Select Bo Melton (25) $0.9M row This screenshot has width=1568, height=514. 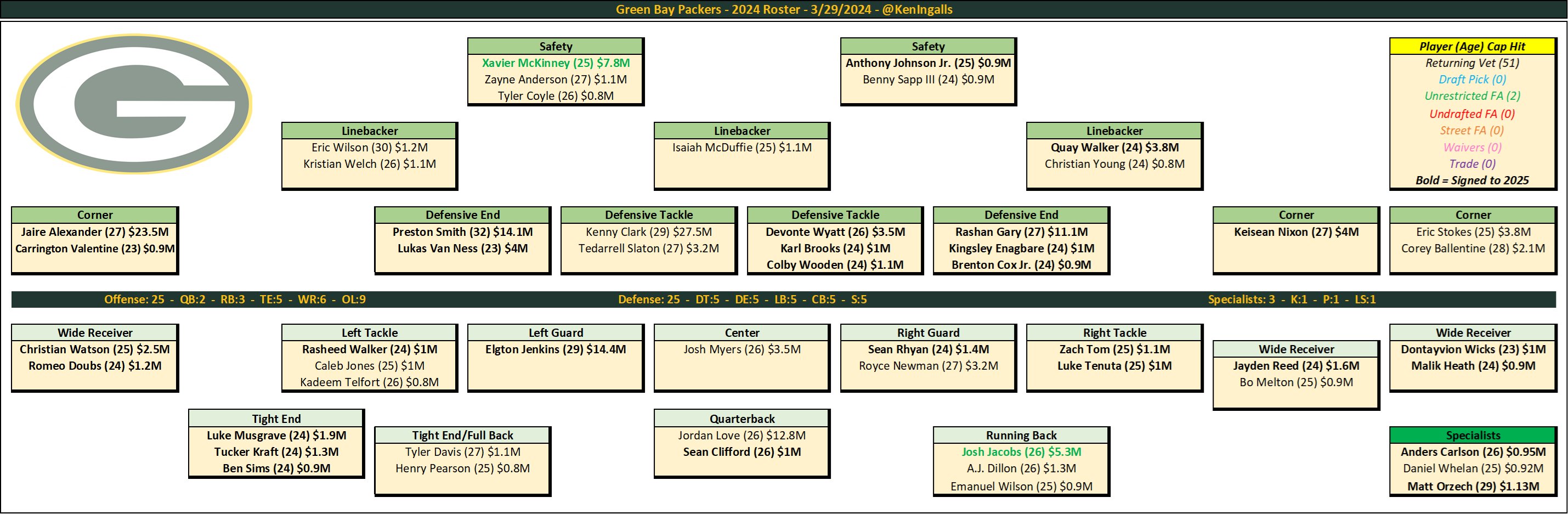click(1297, 382)
